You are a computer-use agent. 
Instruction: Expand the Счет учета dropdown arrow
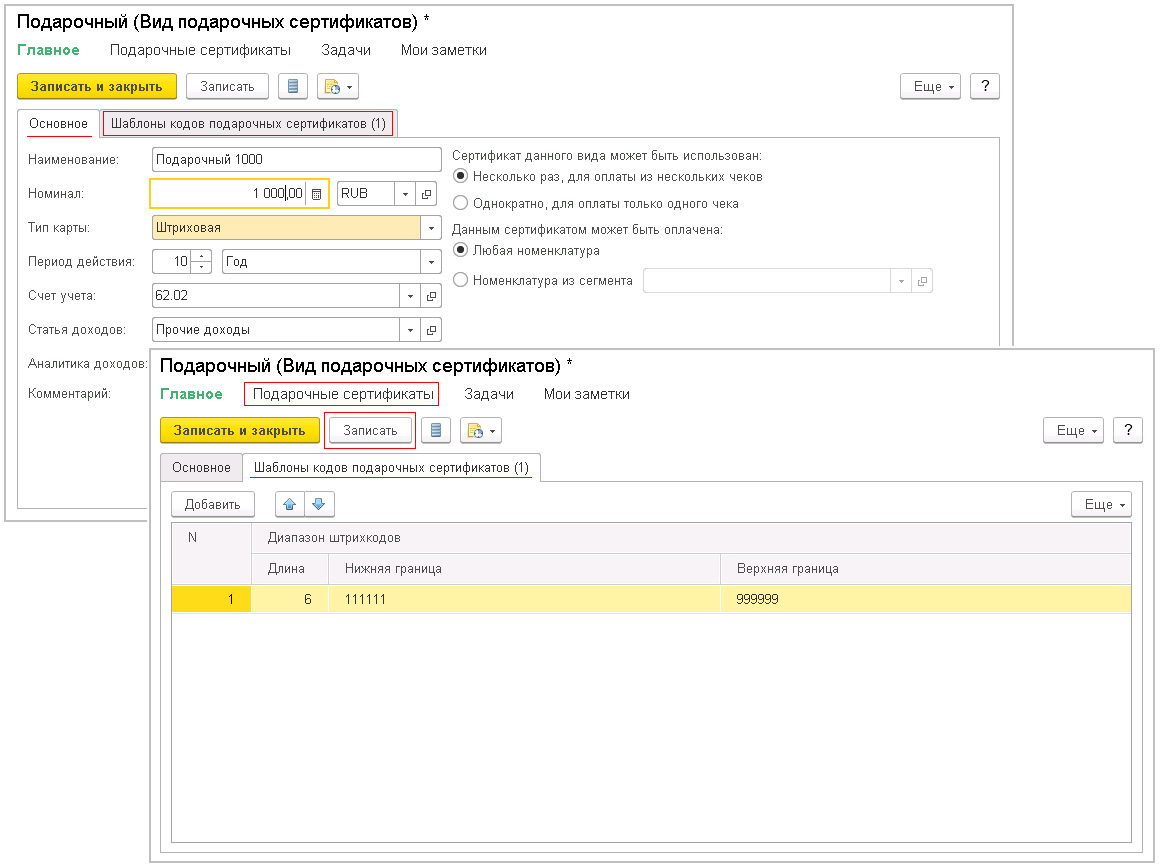coord(411,296)
